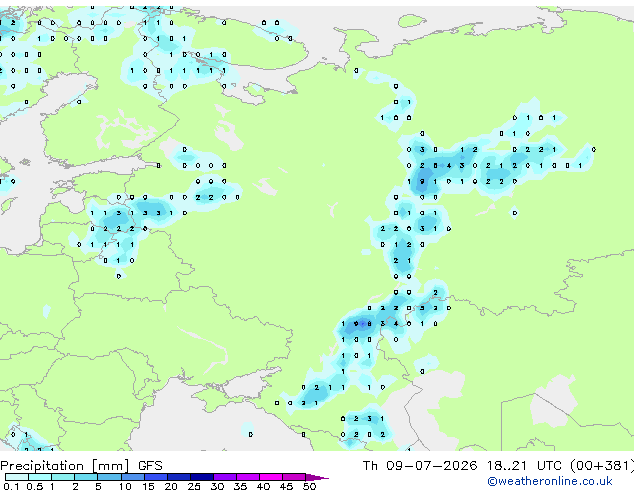Click the legend scale label "10"
Image resolution: width=634 pixels, height=490 pixels.
(x=125, y=486)
